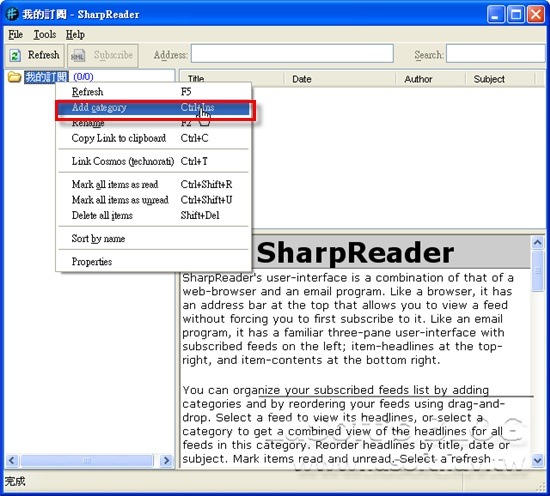Select Add category in context menu
The width and height of the screenshot is (550, 496).
point(153,108)
